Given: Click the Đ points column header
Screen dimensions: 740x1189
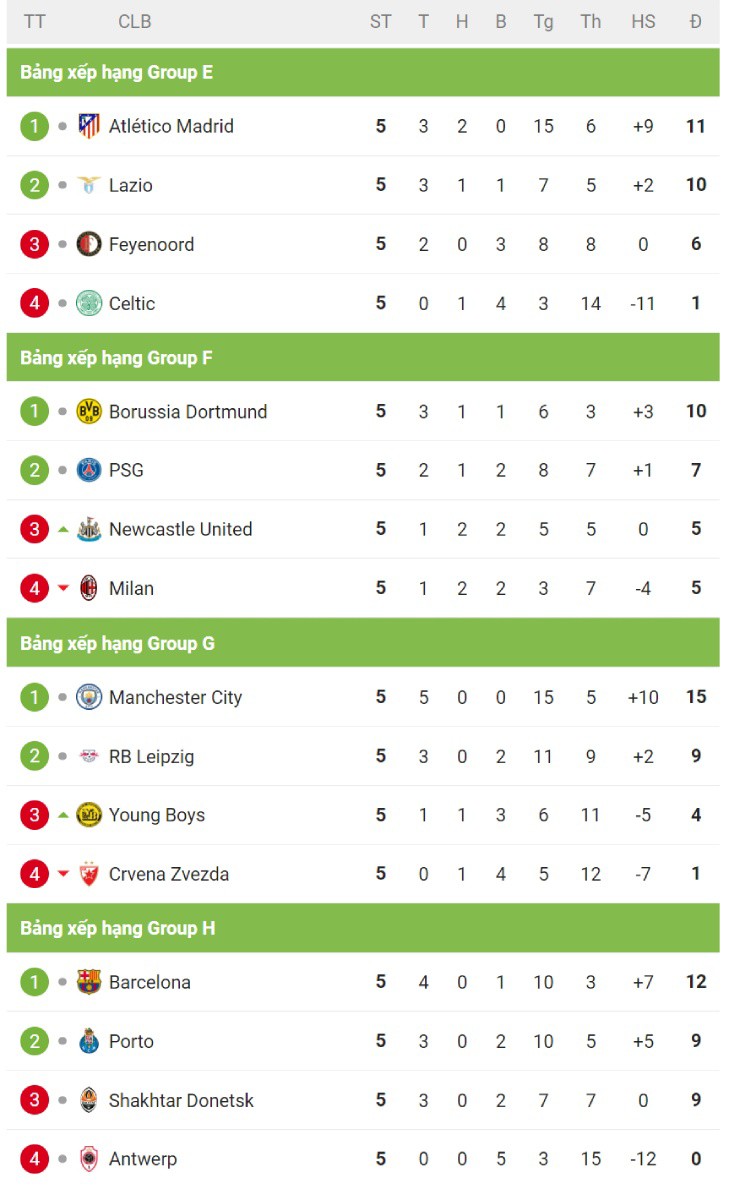Looking at the screenshot, I should coord(695,21).
